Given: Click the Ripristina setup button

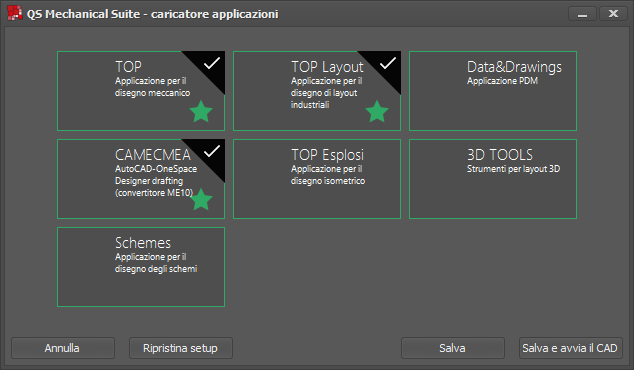Looking at the screenshot, I should pos(181,348).
